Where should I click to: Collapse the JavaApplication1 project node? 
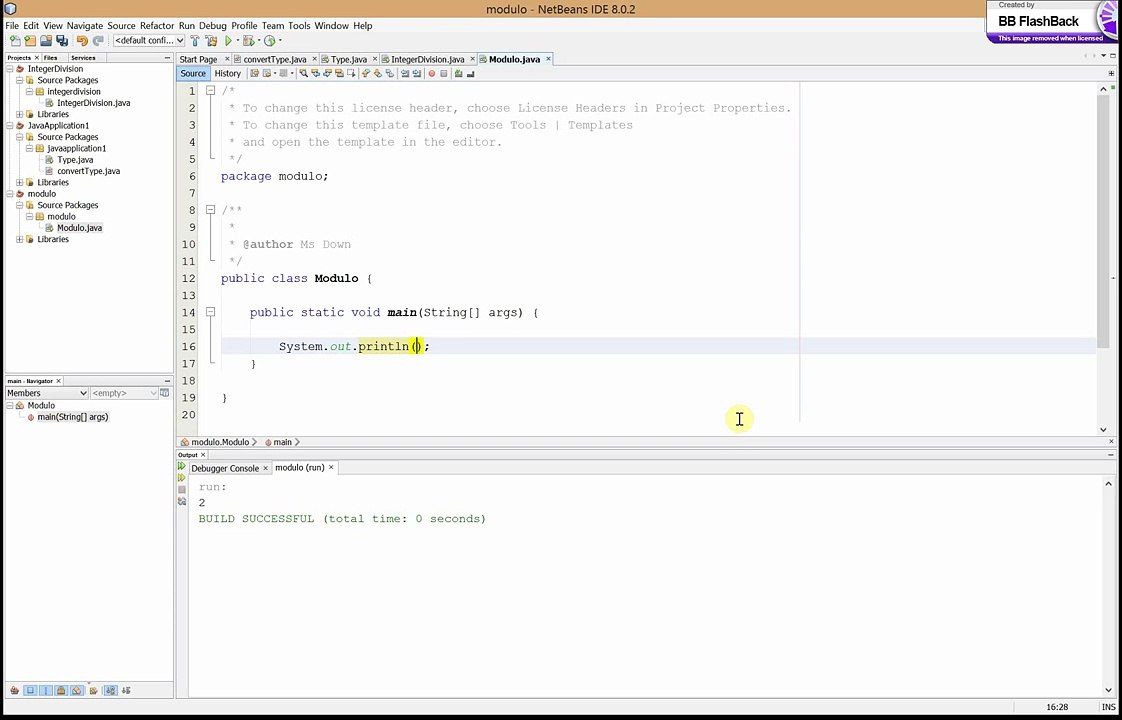point(10,125)
